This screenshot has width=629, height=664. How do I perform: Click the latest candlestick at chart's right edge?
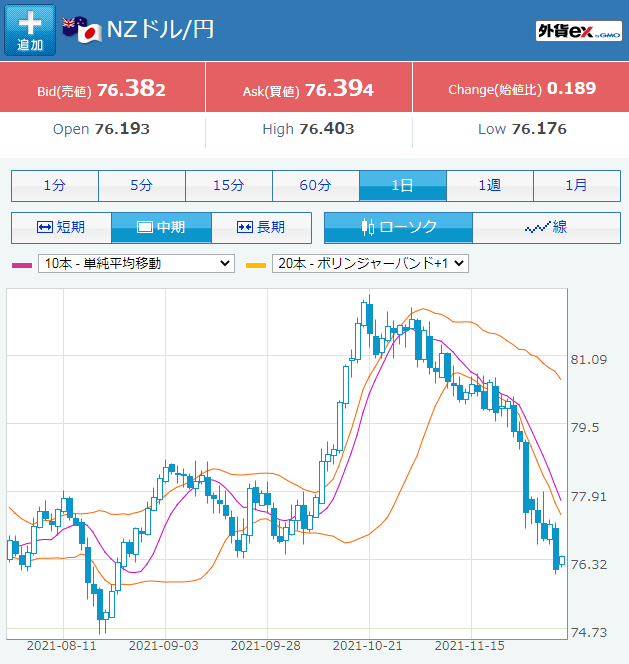(x=562, y=561)
